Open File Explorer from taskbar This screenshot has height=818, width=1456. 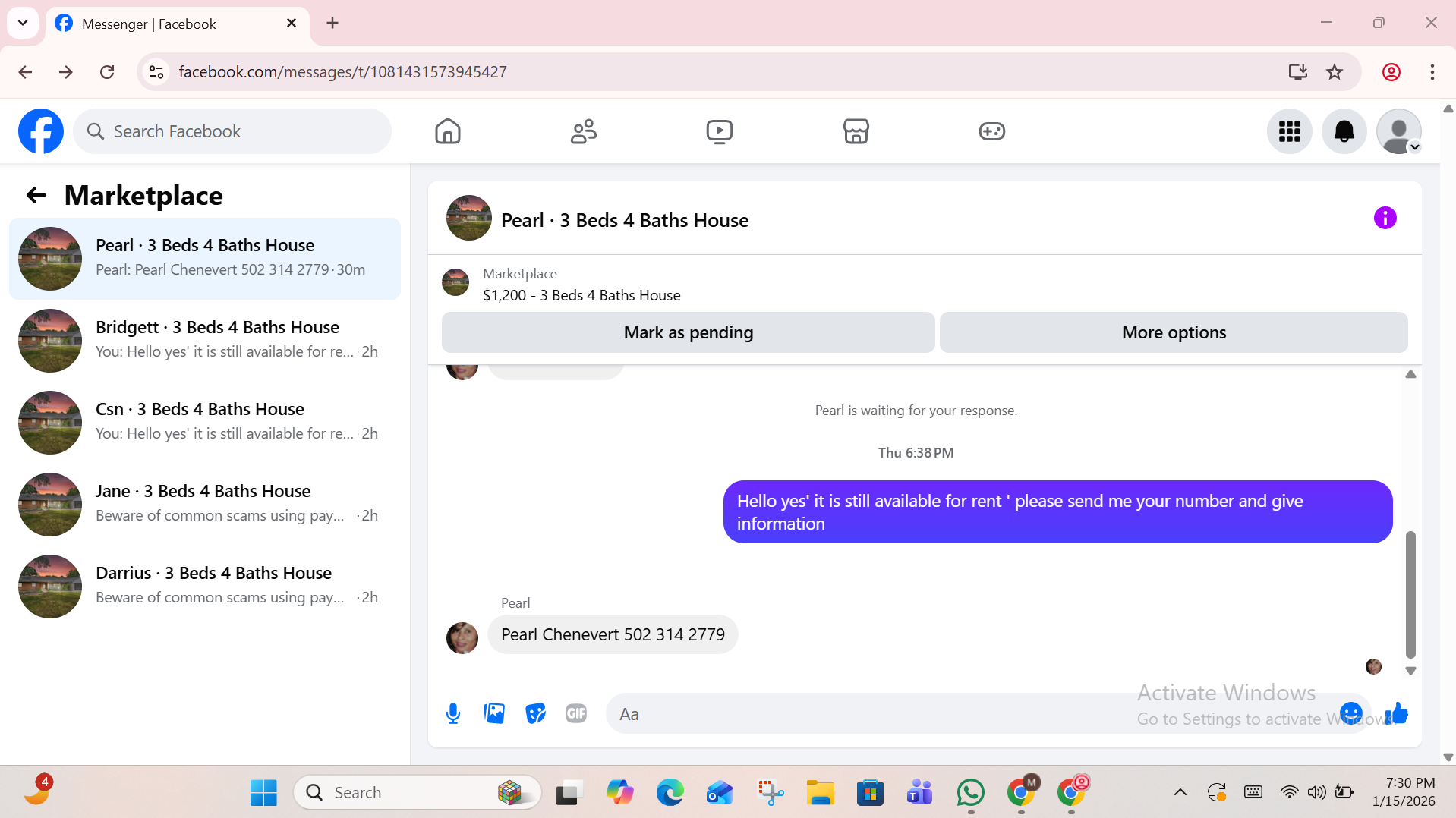click(x=820, y=793)
